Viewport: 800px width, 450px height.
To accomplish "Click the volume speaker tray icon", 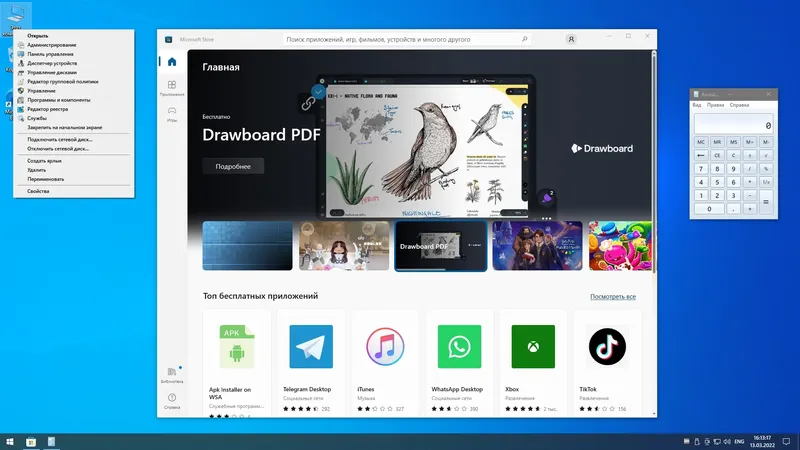I will pos(727,442).
